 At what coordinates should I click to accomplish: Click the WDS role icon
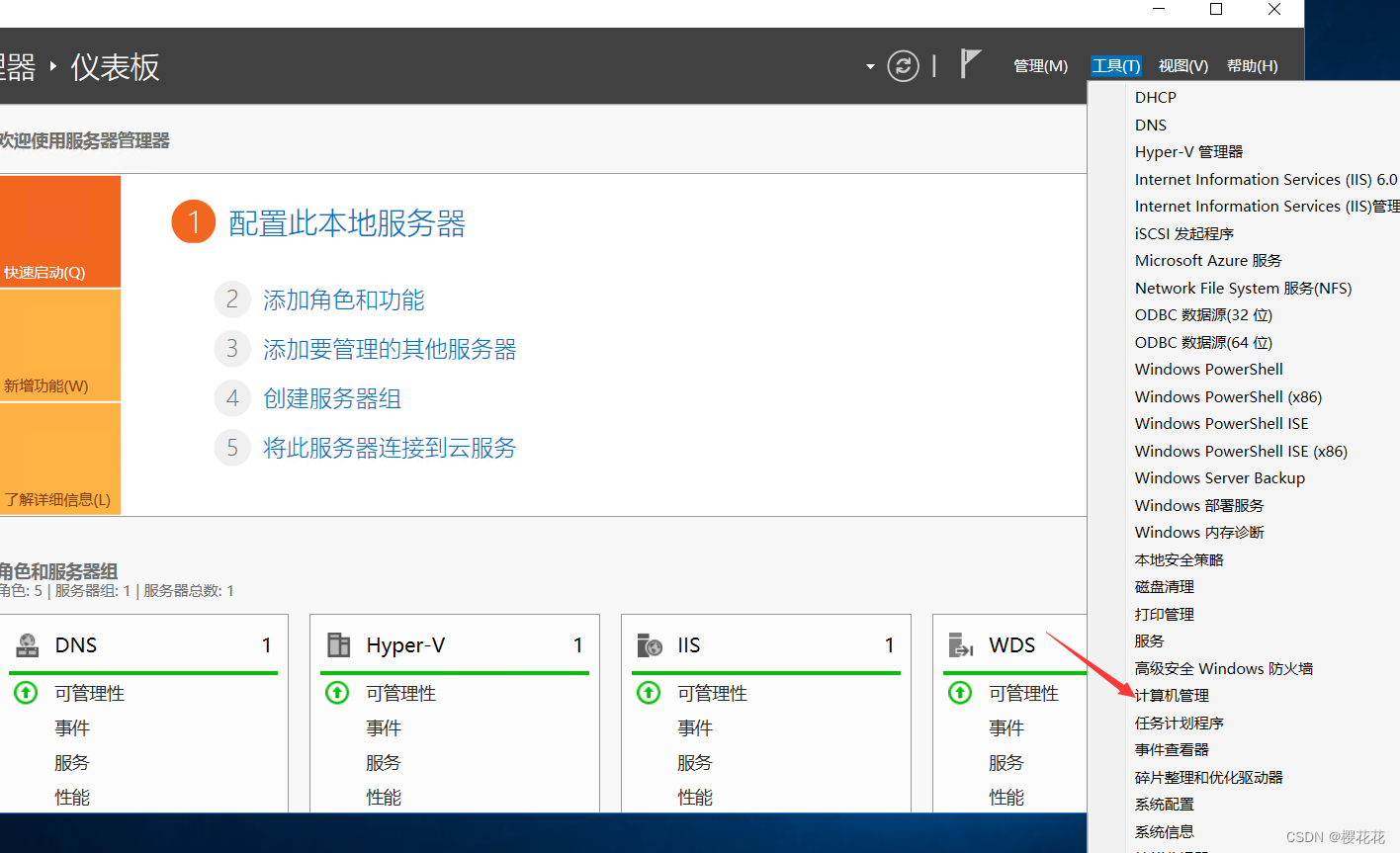961,645
